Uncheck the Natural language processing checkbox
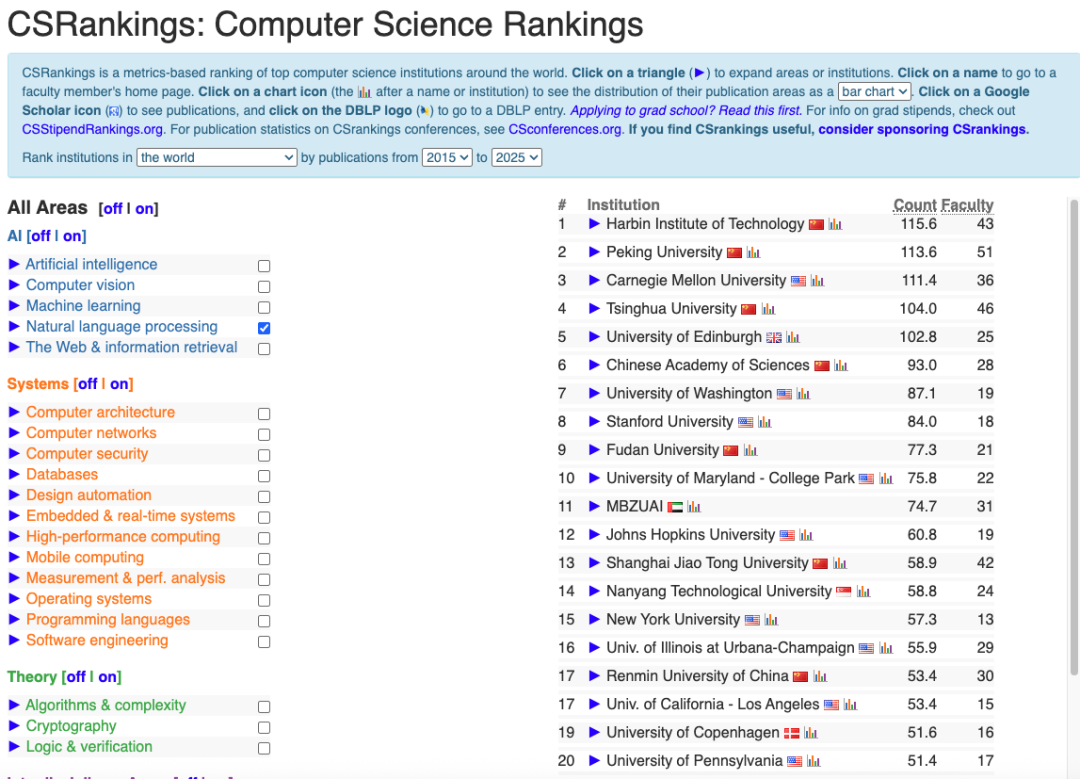Screen dimensions: 1080x779 (x=264, y=328)
